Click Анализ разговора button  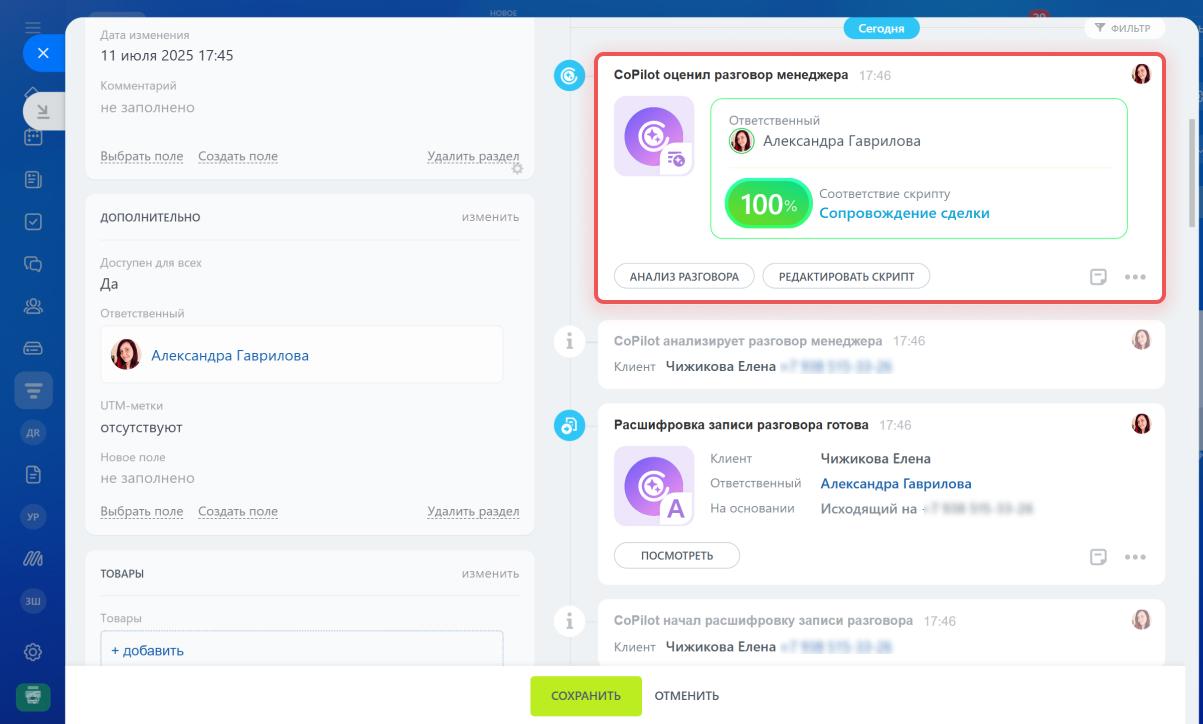coord(684,277)
